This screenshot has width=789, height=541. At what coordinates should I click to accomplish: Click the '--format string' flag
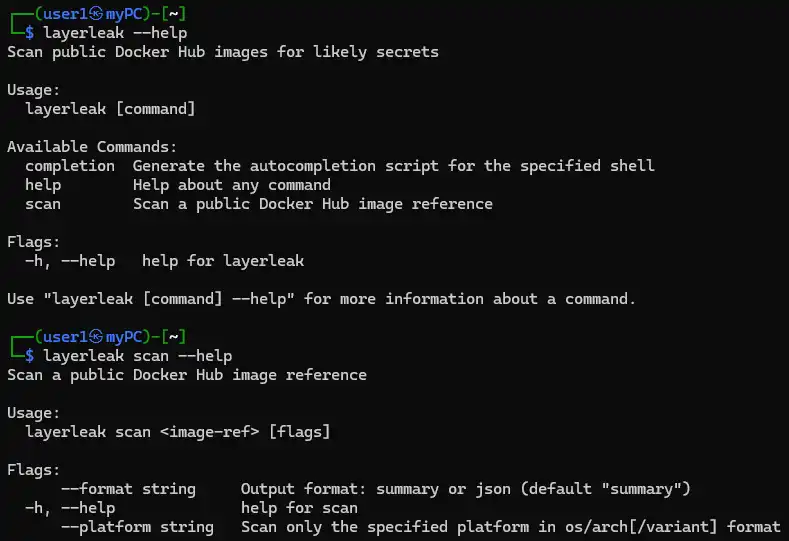128,489
